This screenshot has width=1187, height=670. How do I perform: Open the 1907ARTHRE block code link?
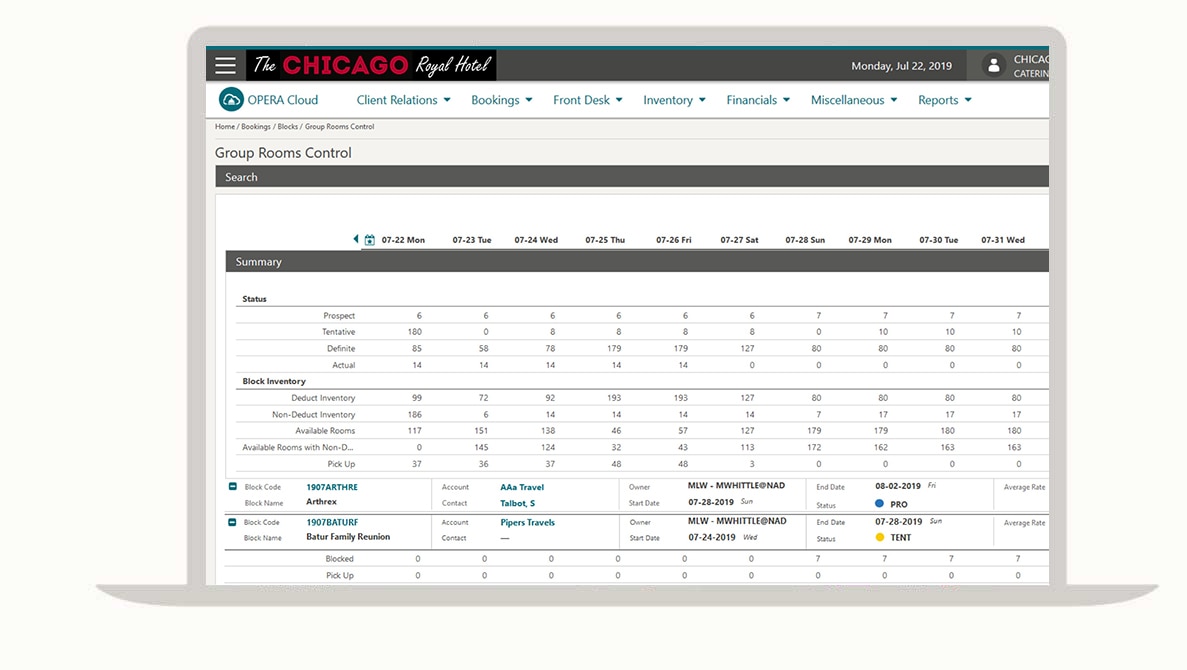331,487
